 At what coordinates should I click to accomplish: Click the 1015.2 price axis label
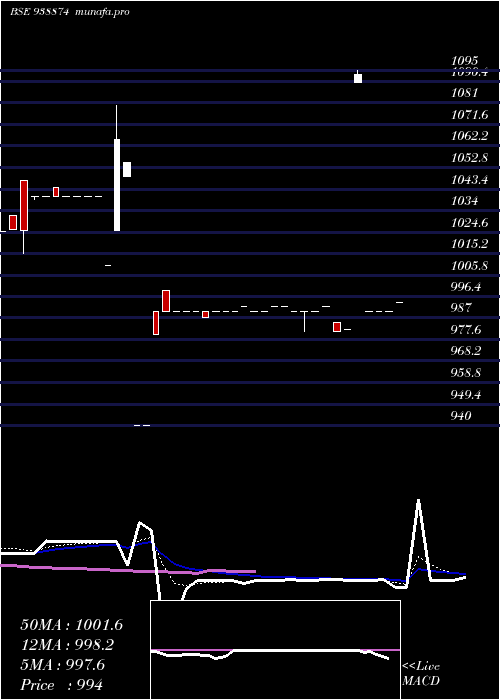(x=470, y=244)
